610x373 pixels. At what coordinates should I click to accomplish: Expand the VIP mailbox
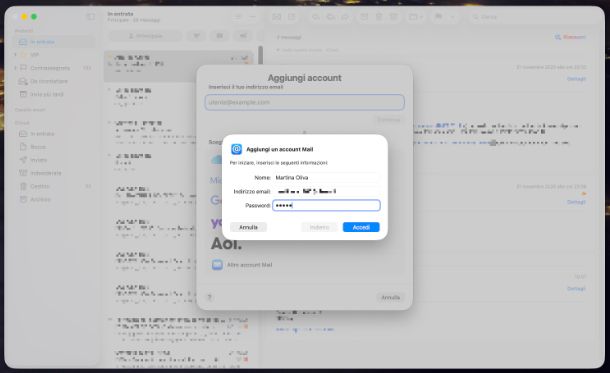pyautogui.click(x=15, y=55)
